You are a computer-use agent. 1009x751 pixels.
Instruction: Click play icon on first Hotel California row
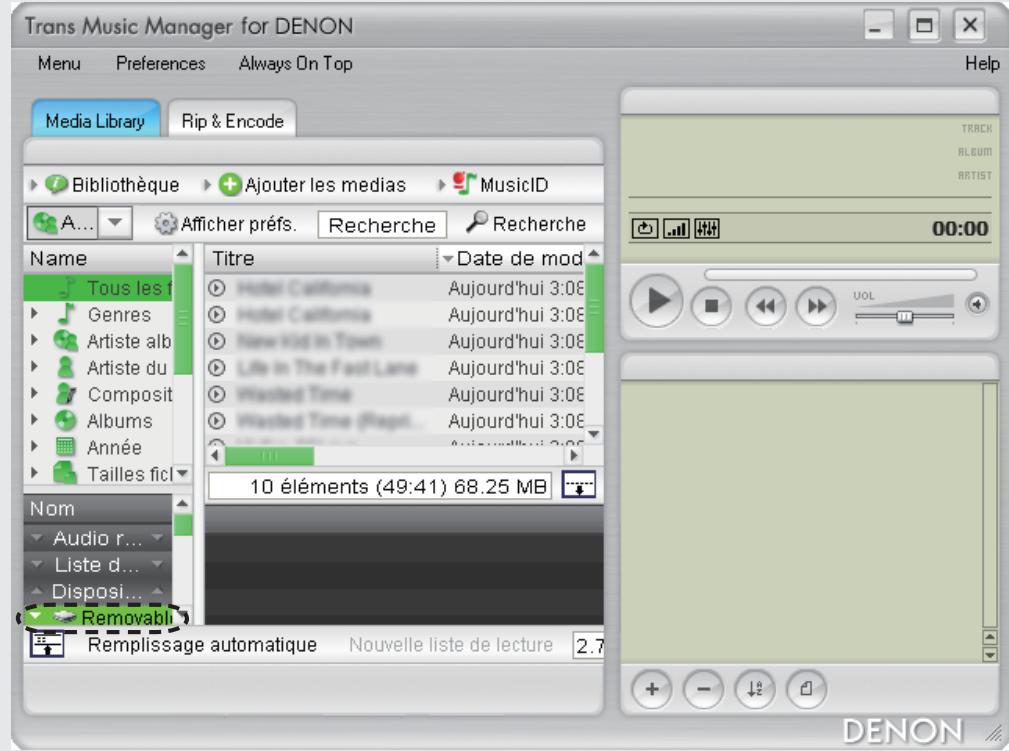[x=217, y=288]
